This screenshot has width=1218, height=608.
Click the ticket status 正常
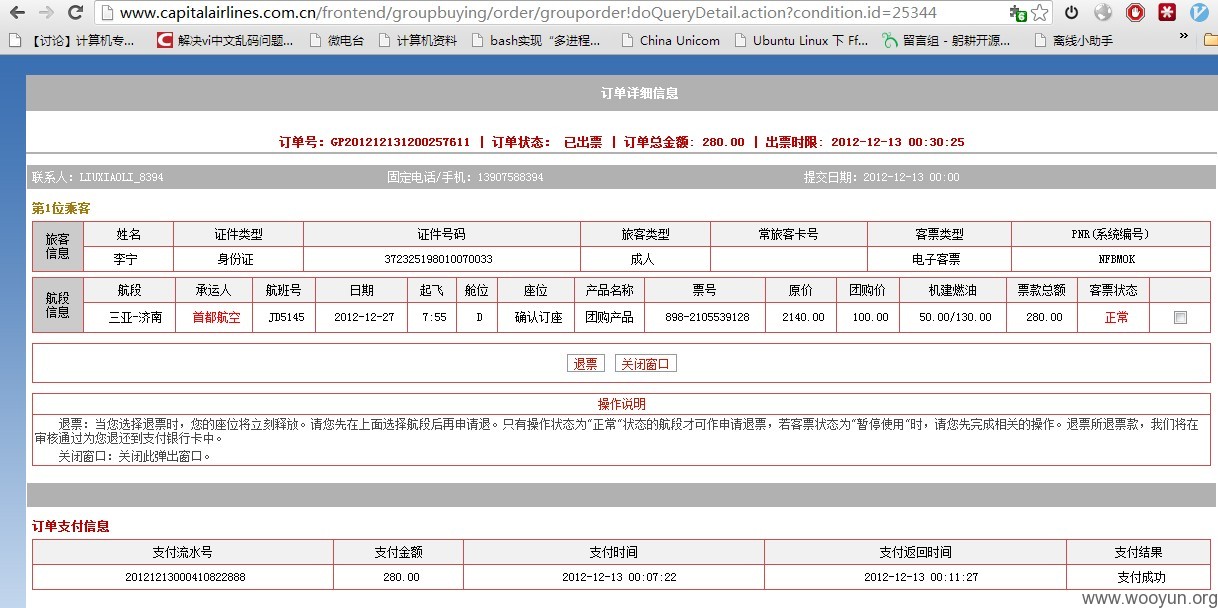1116,317
